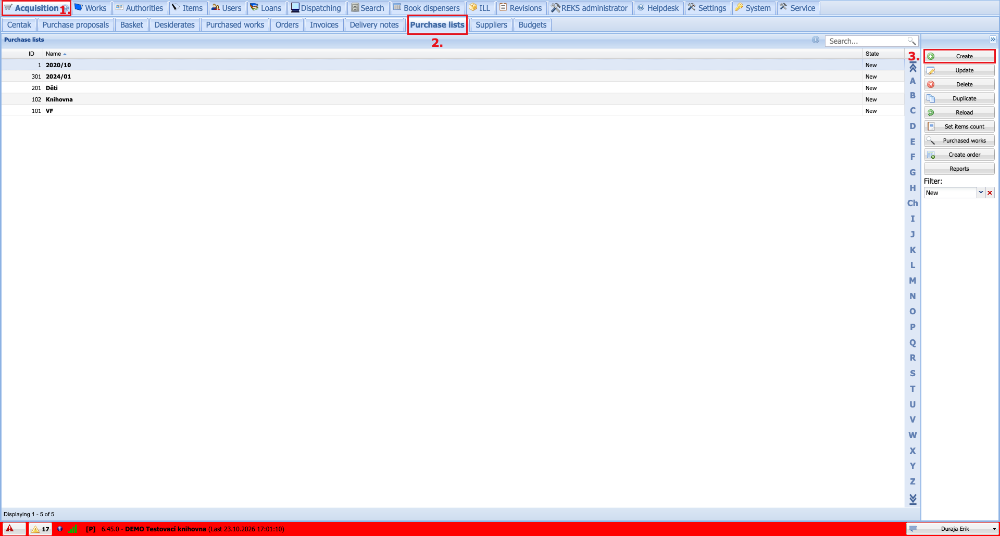Filter alphabet index by letter S
This screenshot has width=1000, height=536.
click(x=913, y=373)
